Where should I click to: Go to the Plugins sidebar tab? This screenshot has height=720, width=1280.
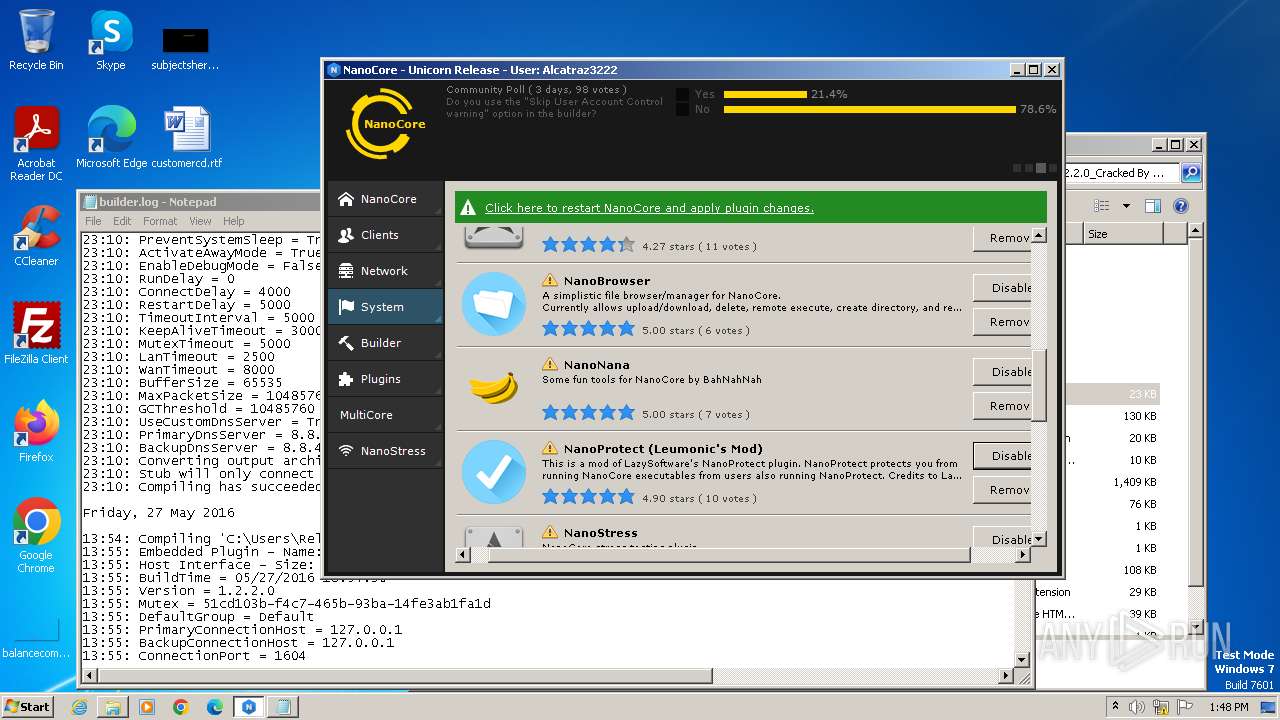point(385,379)
